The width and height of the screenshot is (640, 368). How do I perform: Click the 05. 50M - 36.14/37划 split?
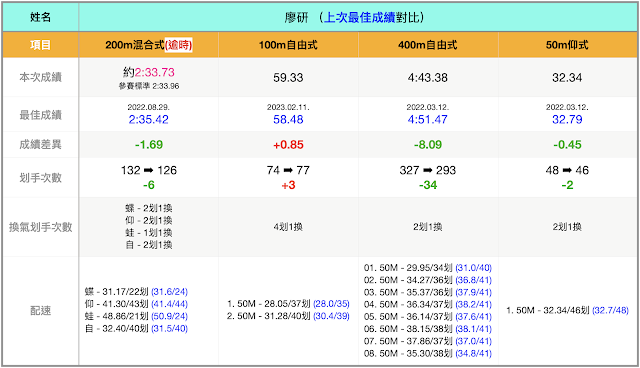coord(428,317)
